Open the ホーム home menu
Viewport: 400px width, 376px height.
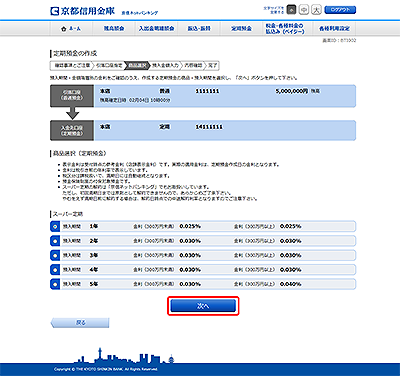coord(71,29)
